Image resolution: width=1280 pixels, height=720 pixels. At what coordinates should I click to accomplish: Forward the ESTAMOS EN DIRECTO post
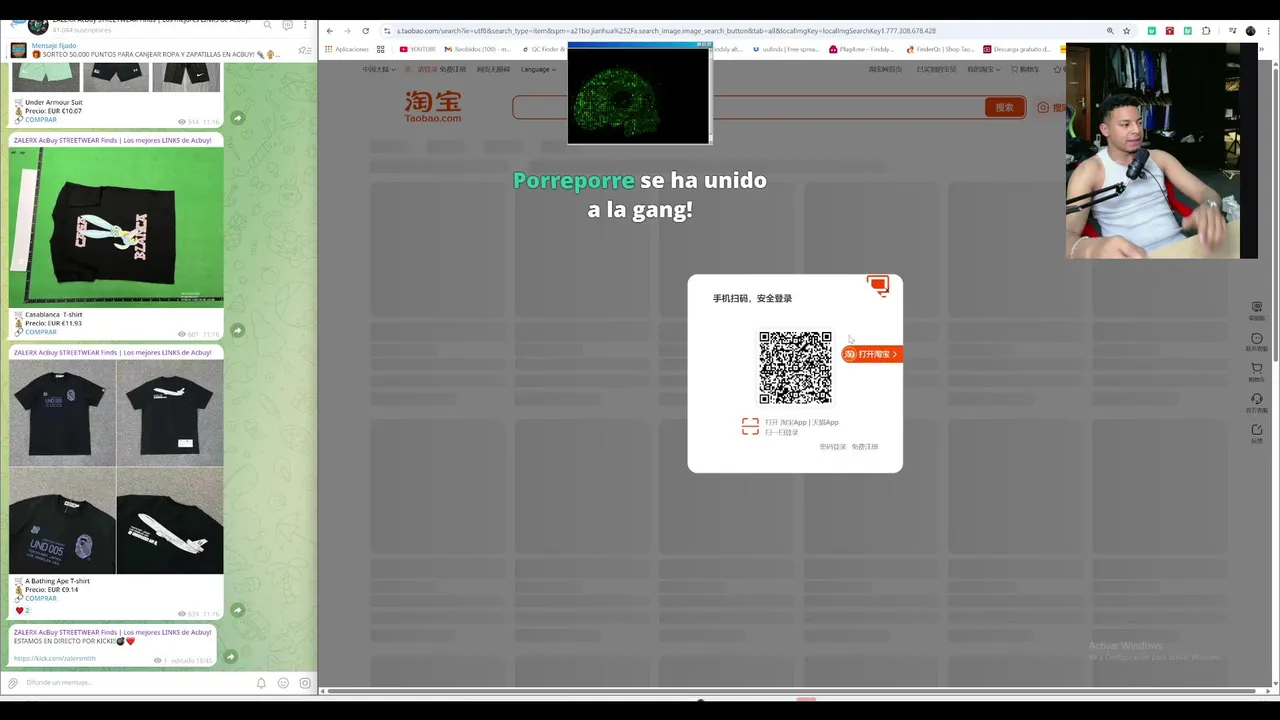pos(230,656)
